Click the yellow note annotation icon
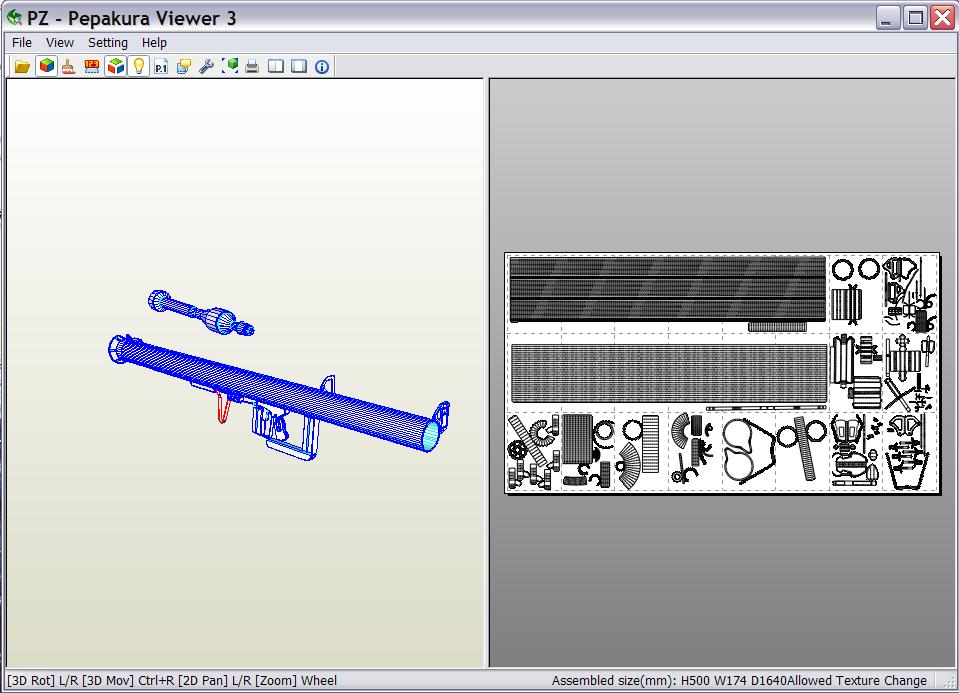 coord(184,67)
